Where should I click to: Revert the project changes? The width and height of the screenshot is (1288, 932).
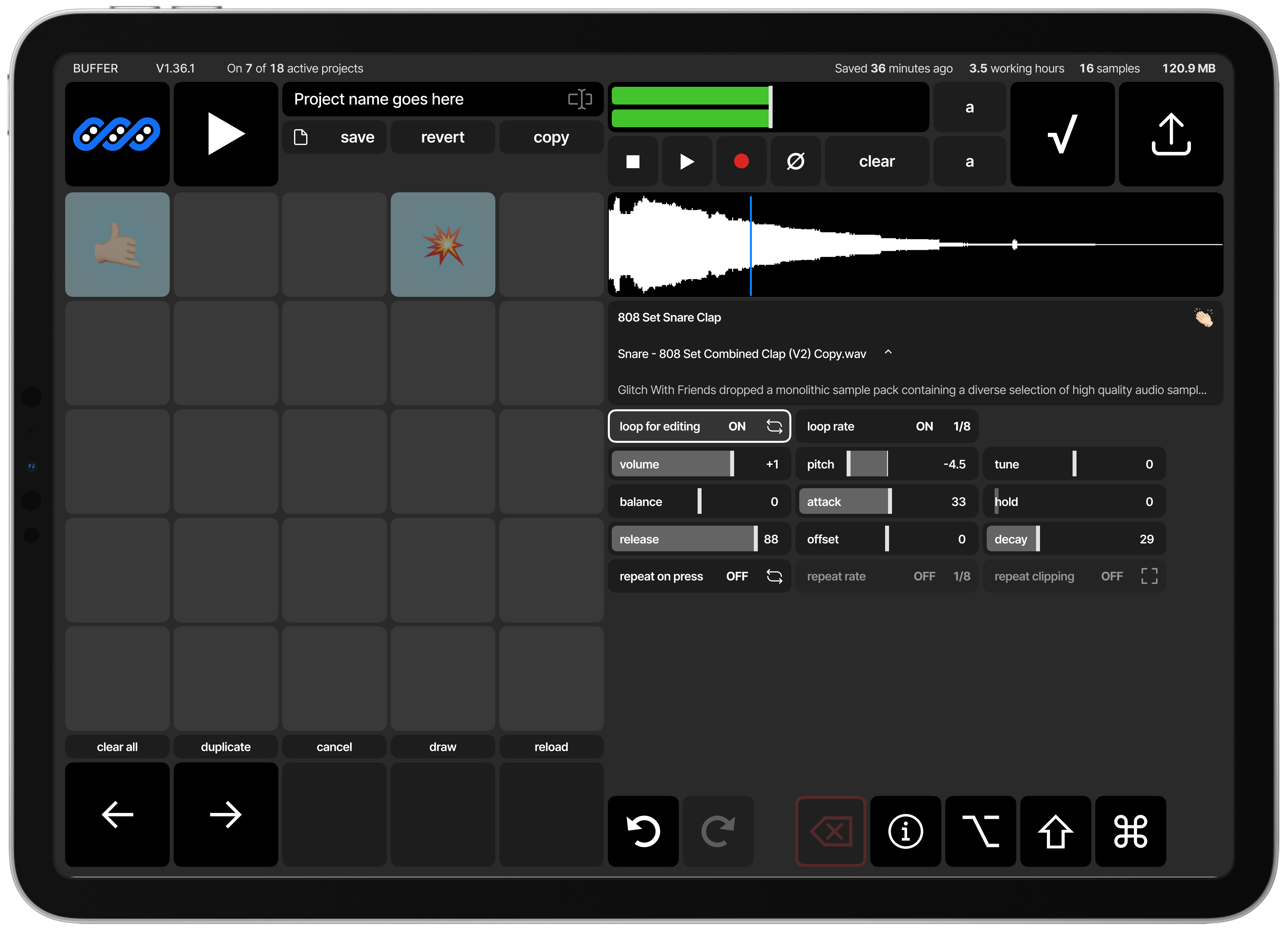[442, 137]
